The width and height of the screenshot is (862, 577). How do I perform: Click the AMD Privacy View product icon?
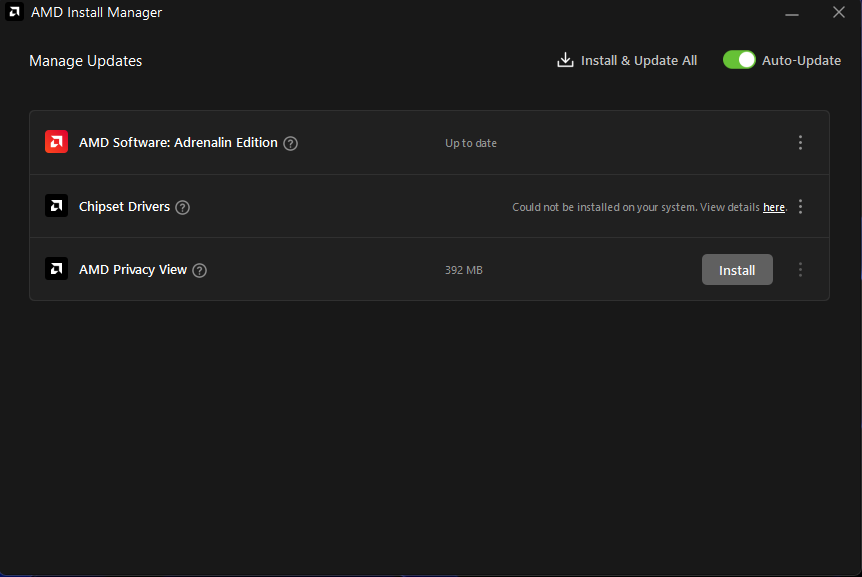pyautogui.click(x=56, y=269)
